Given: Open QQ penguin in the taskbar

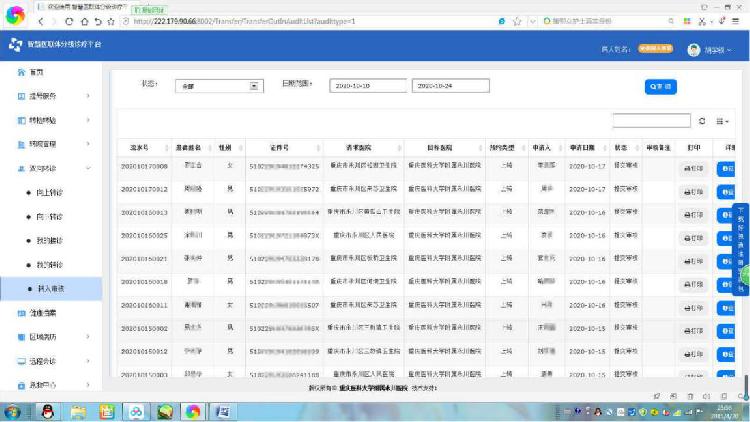Looking at the screenshot, I should click(x=47, y=412).
